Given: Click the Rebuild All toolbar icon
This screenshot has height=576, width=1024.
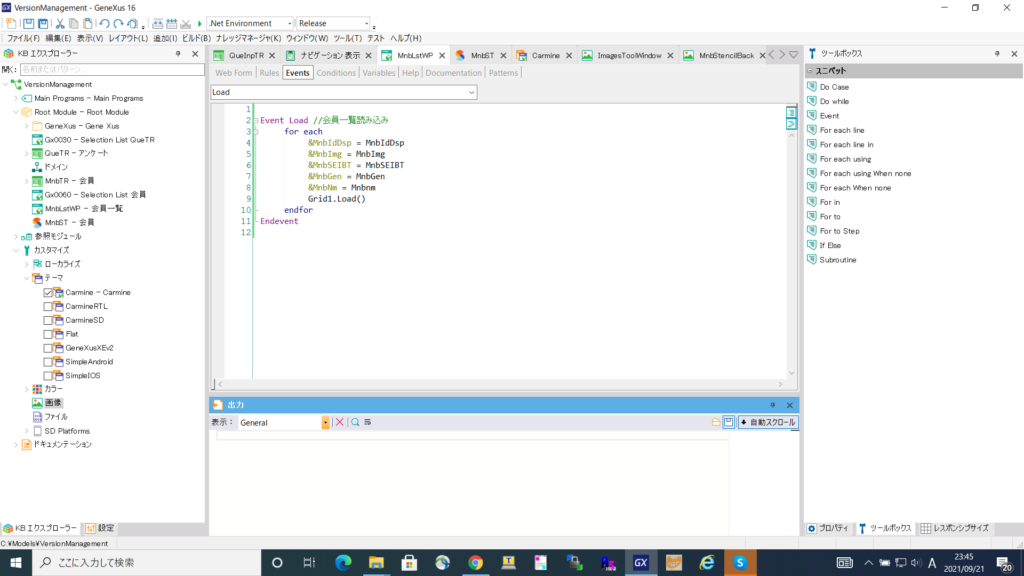Looking at the screenshot, I should [171, 24].
